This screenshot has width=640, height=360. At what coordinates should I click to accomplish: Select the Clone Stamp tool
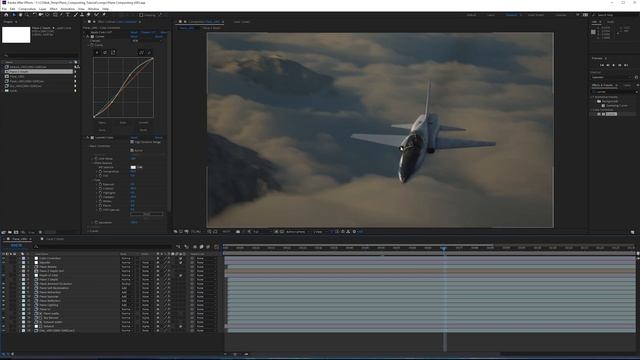(x=82, y=15)
